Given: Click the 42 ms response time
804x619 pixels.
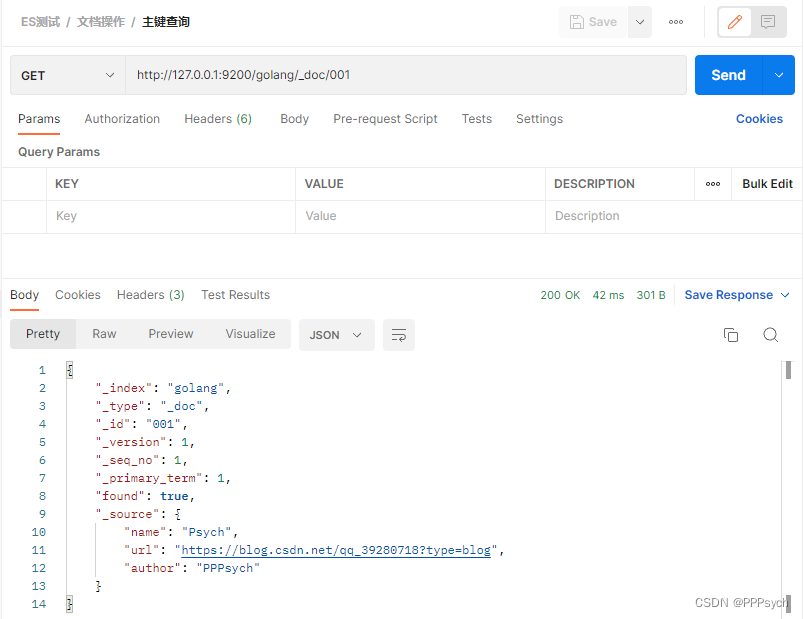Looking at the screenshot, I should click(608, 295).
